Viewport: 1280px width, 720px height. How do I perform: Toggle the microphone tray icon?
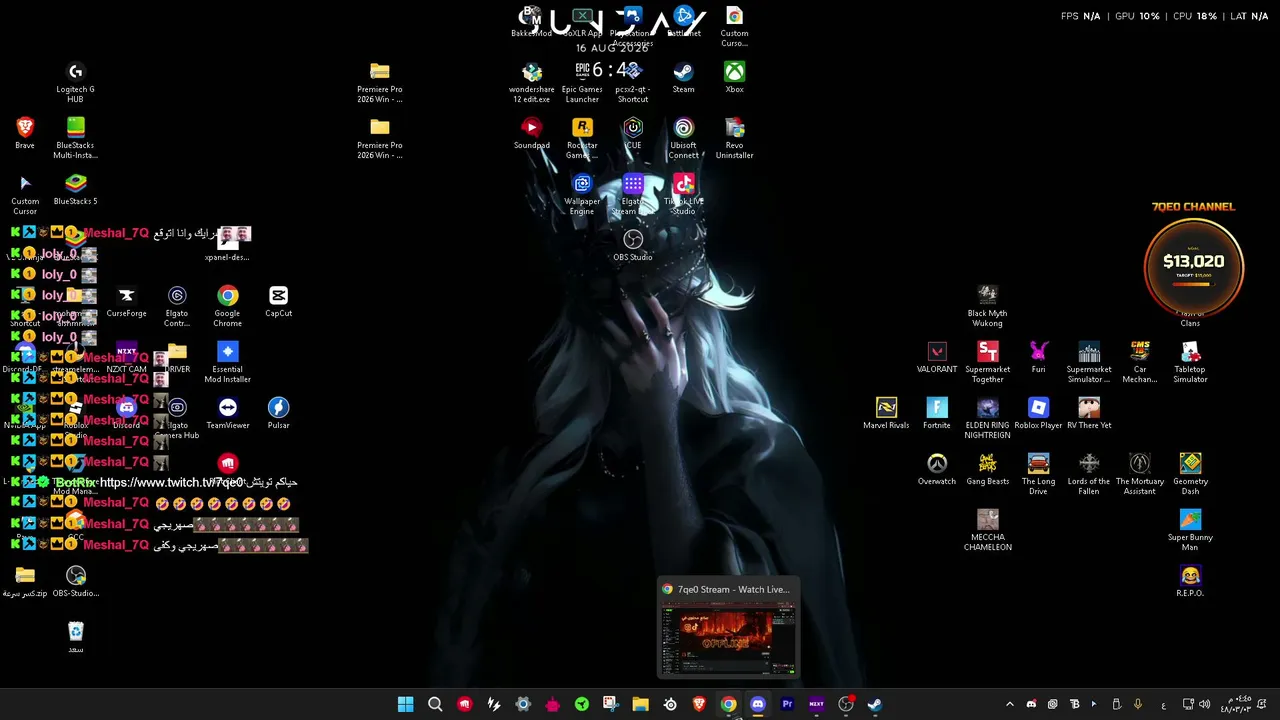(x=1137, y=704)
